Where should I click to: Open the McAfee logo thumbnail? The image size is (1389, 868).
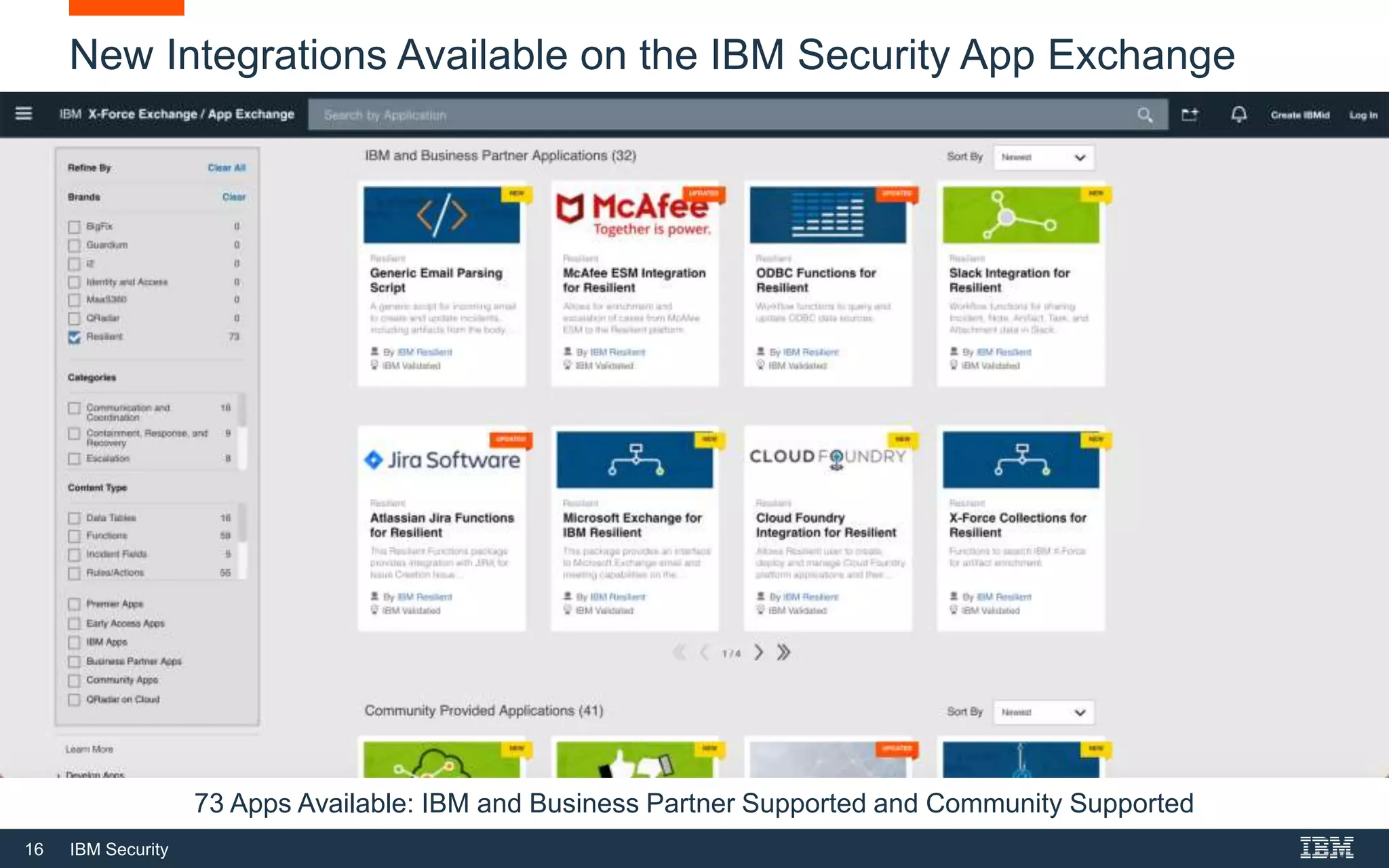tap(635, 215)
